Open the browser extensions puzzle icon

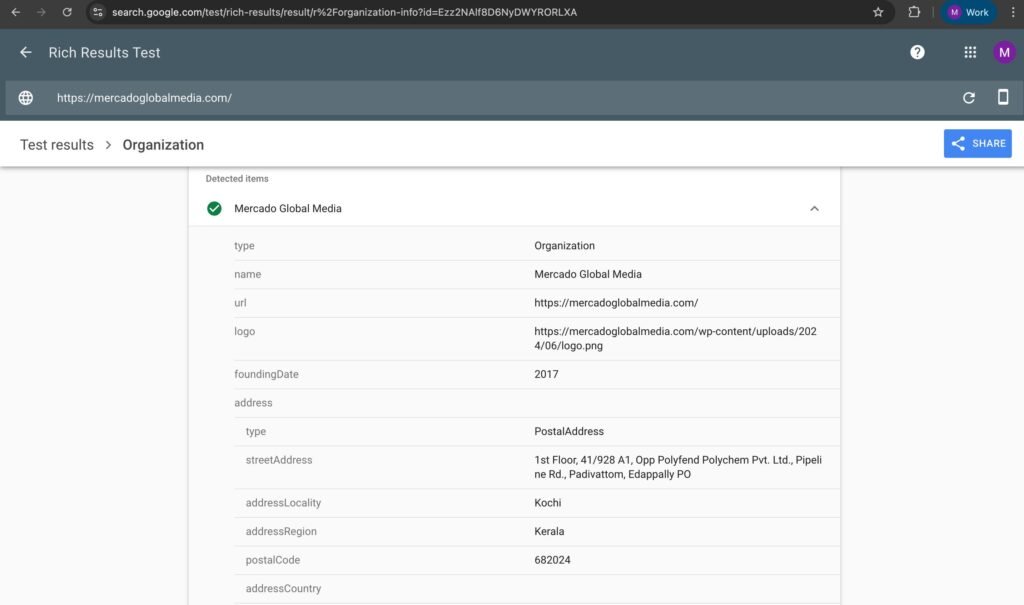(x=914, y=12)
